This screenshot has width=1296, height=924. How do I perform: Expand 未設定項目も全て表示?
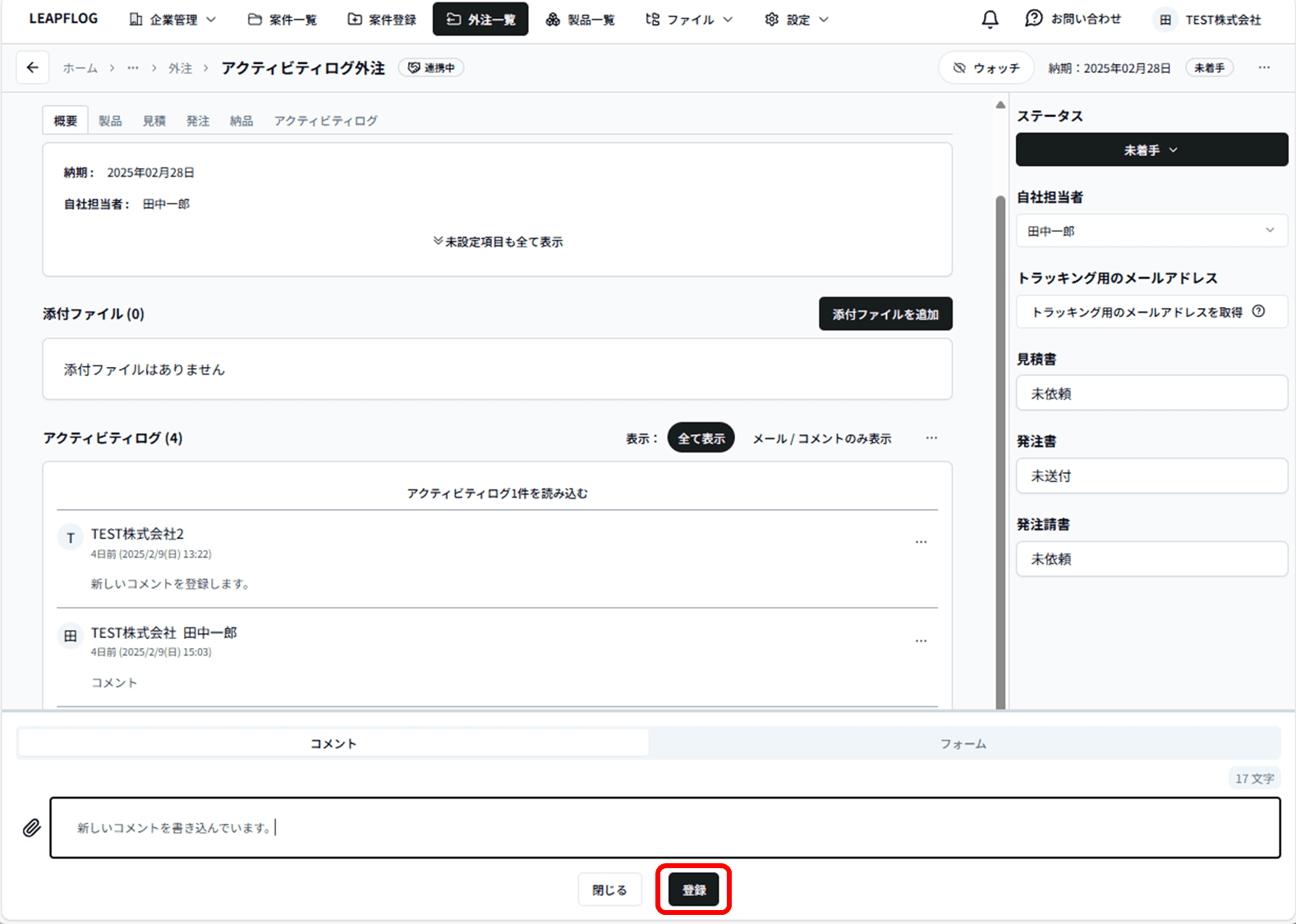point(498,241)
